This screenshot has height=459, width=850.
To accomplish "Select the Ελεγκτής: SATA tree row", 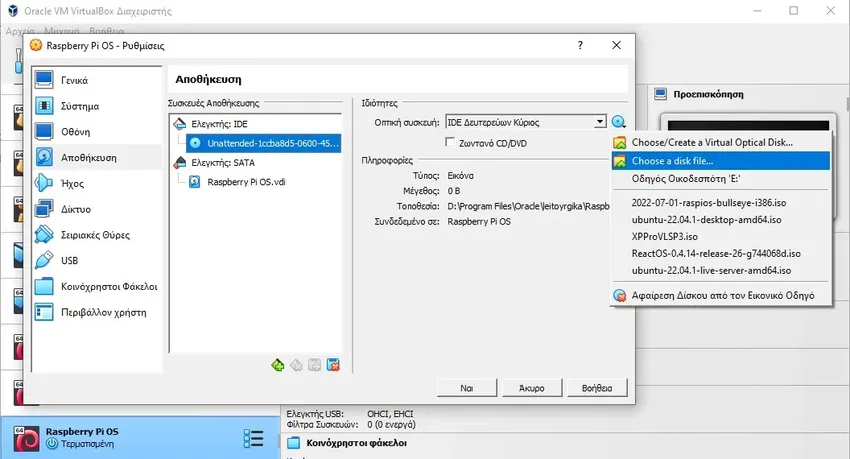I will point(256,163).
